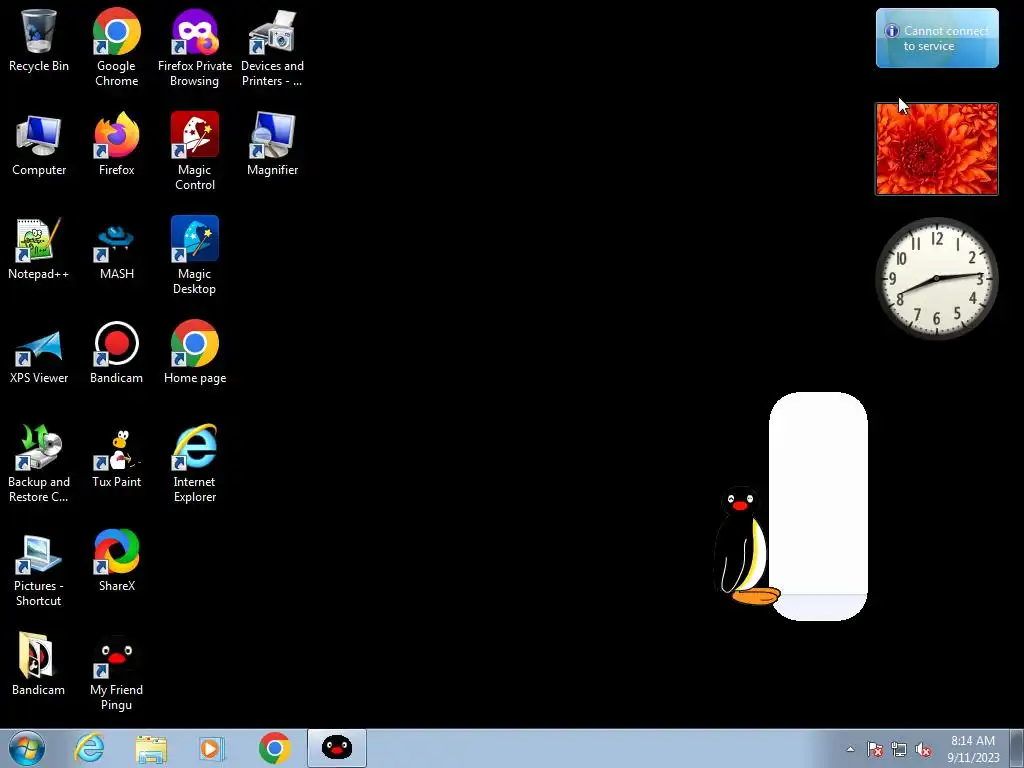Click the Action Center flag icon

click(874, 749)
